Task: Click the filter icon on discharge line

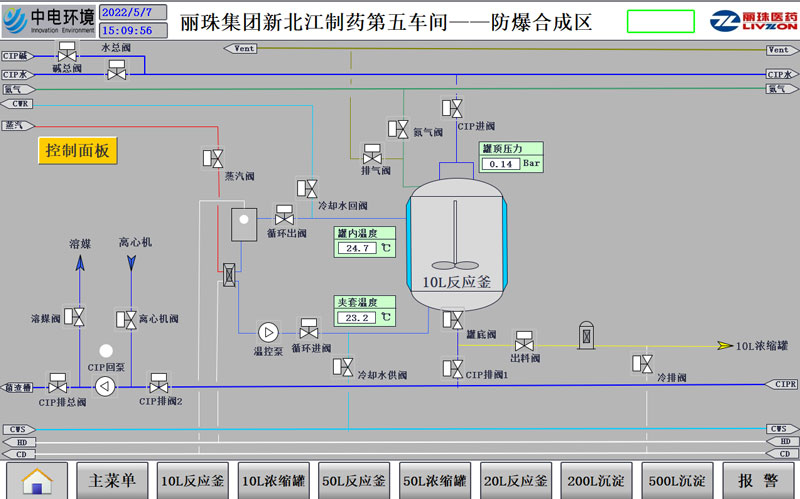Action: 586,335
